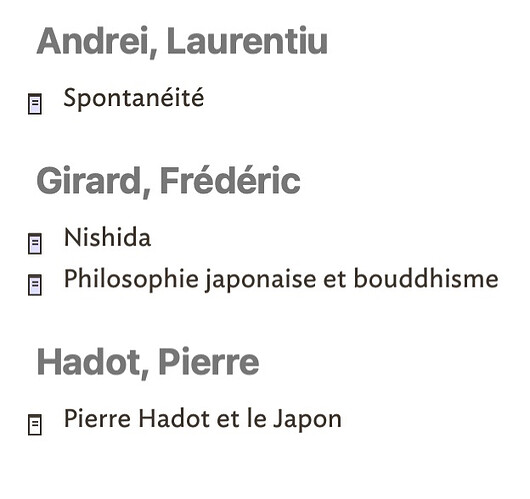Image resolution: width=530 pixels, height=499 pixels.
Task: Click the document icon beside Spontanéité
Action: [35, 104]
